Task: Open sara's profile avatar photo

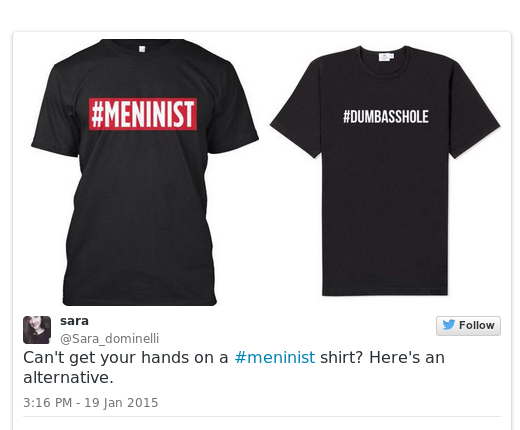Action: coord(37,330)
